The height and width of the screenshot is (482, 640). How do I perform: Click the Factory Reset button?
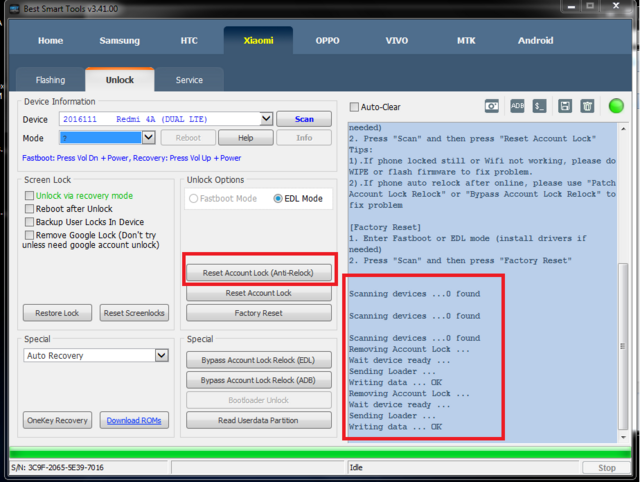click(259, 313)
